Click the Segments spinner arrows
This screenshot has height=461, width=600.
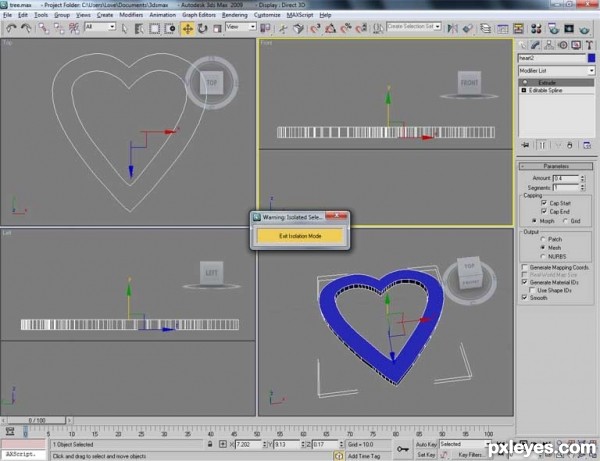click(583, 187)
